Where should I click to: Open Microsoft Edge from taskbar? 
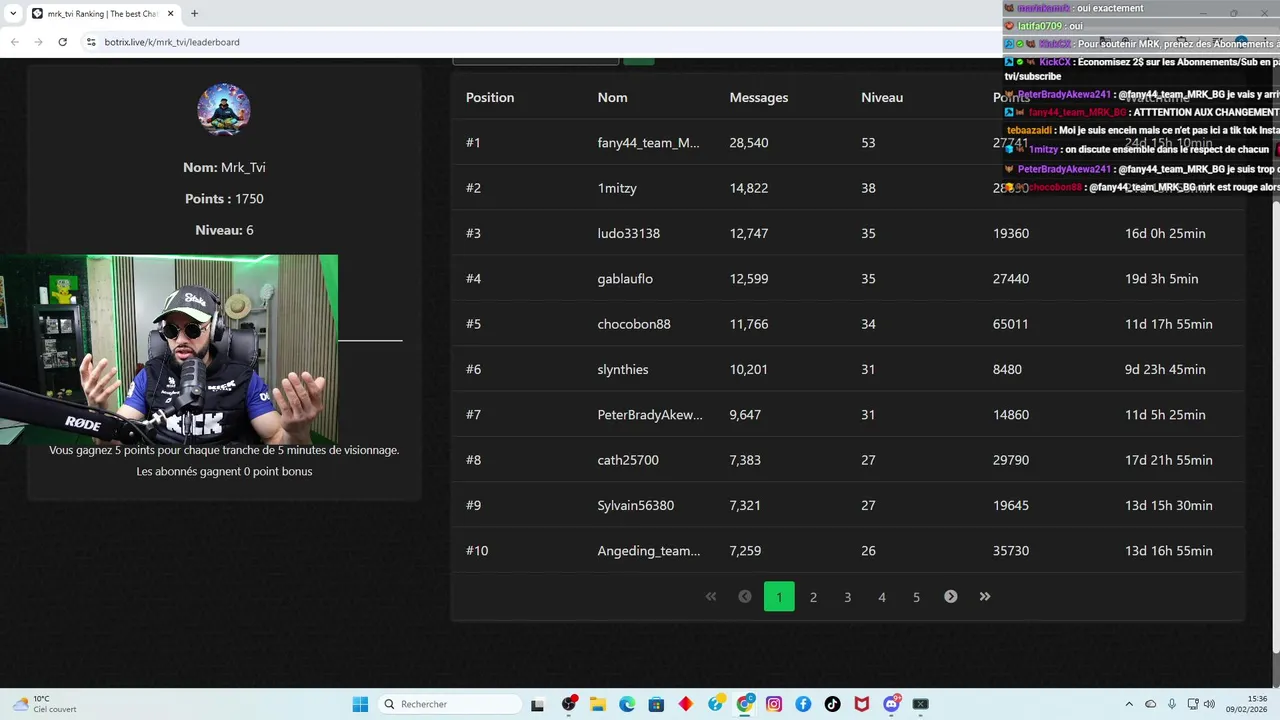(627, 704)
